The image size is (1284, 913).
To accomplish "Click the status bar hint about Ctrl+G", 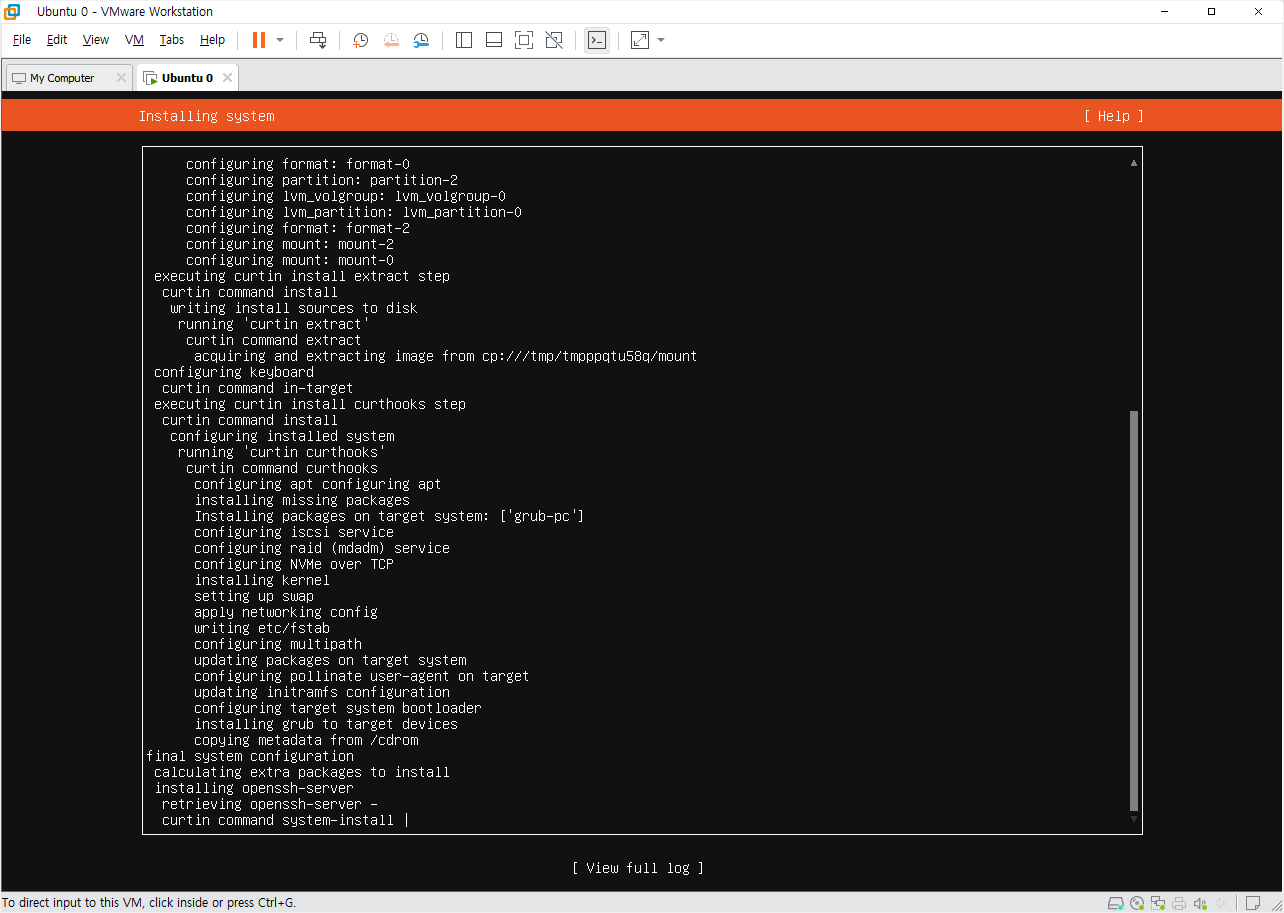I will (149, 903).
